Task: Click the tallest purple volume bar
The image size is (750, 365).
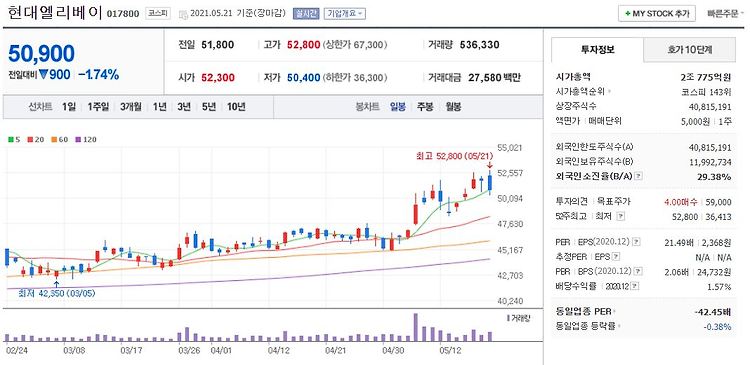Action: point(415,327)
